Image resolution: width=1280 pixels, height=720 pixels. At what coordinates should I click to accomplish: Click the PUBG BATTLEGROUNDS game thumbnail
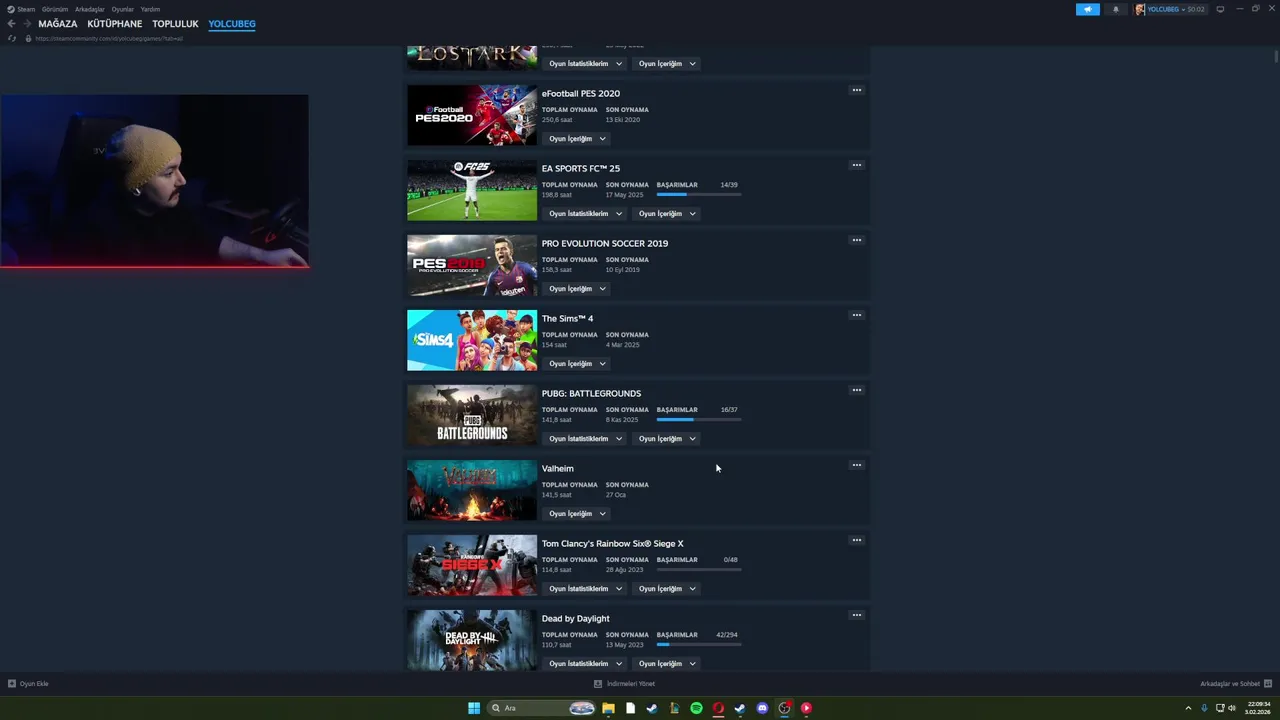(472, 415)
